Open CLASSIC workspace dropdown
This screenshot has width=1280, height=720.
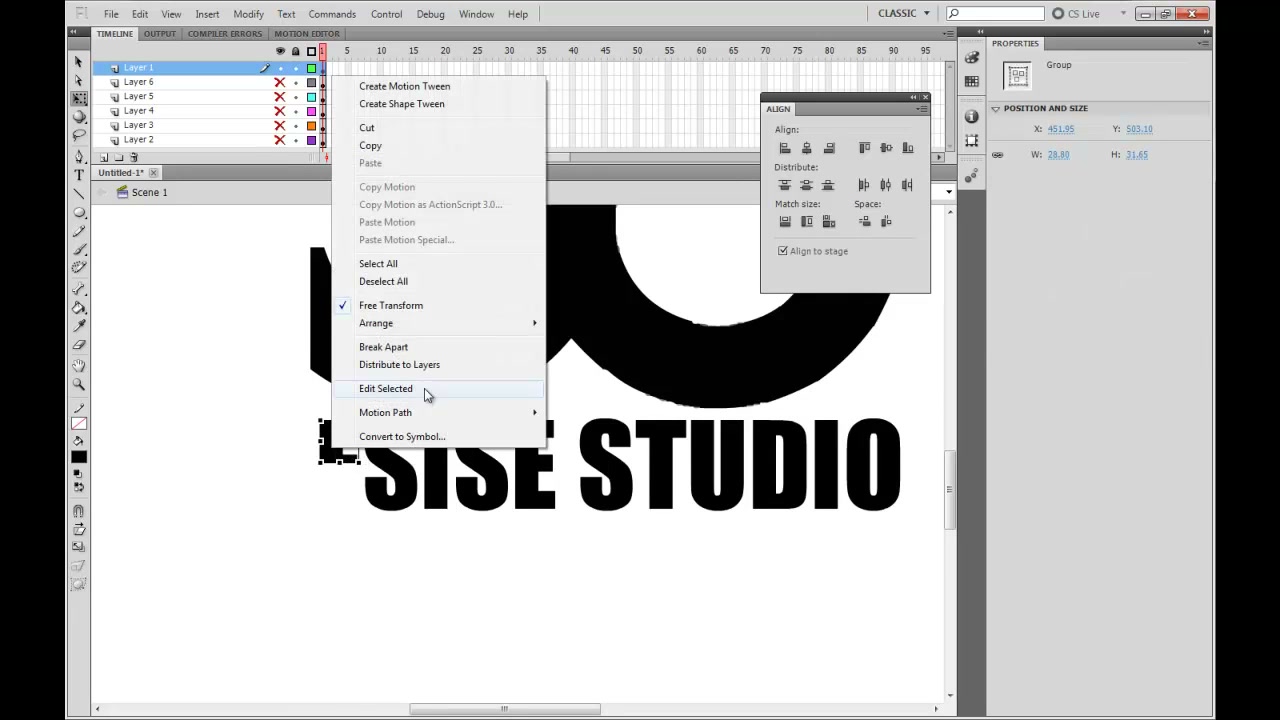point(904,14)
